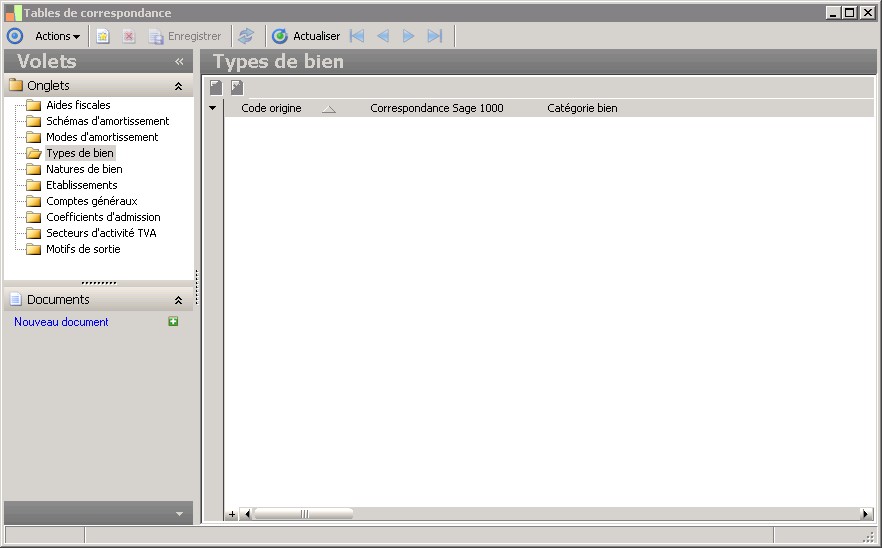Click the blue circular icon left of Actions
Image resolution: width=882 pixels, height=548 pixels.
point(15,36)
